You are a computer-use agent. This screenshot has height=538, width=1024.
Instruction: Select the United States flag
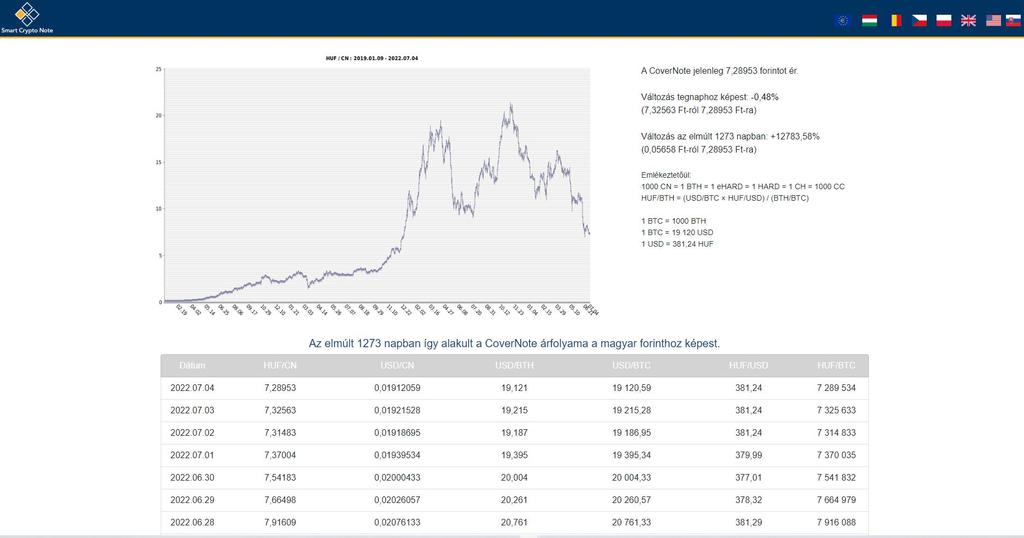(x=993, y=20)
